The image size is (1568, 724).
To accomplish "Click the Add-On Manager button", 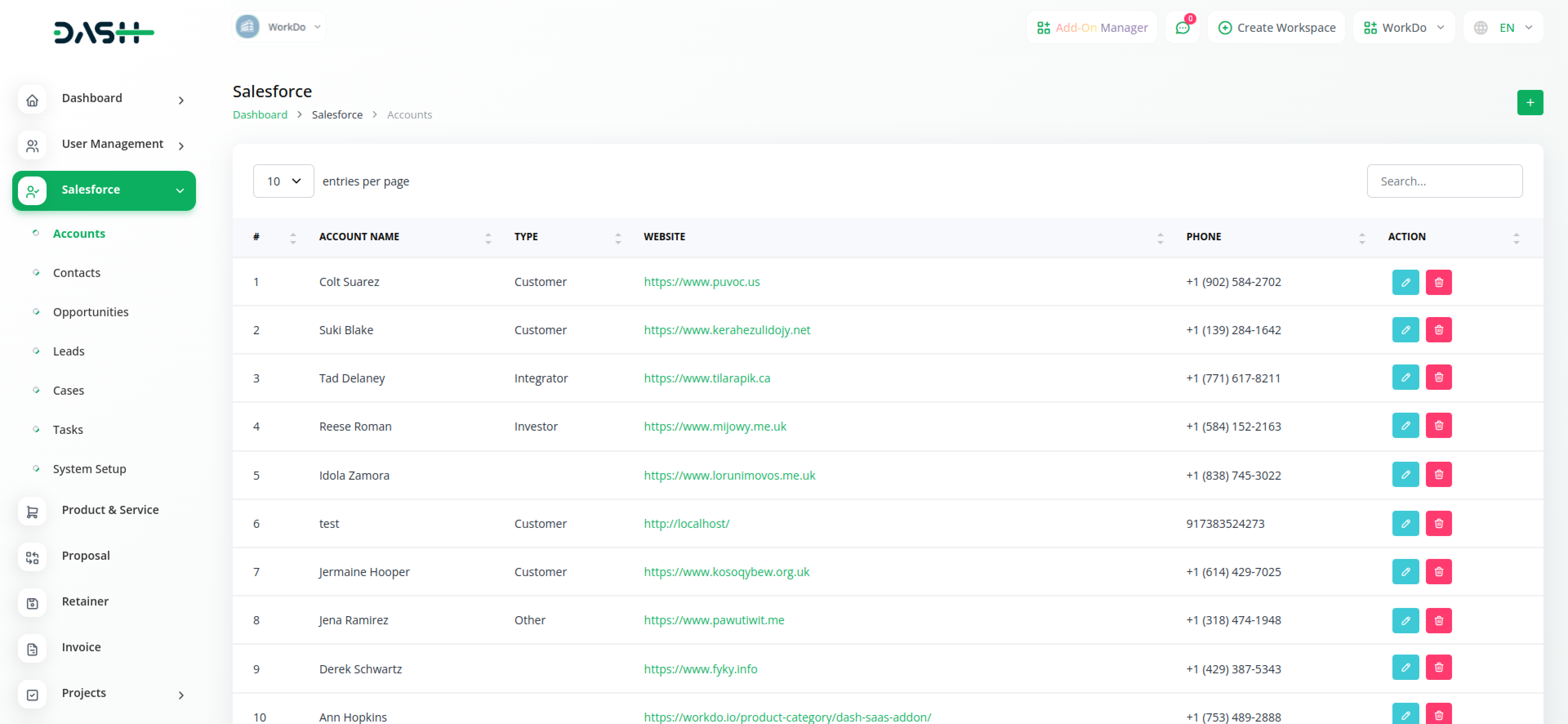I will (x=1091, y=27).
